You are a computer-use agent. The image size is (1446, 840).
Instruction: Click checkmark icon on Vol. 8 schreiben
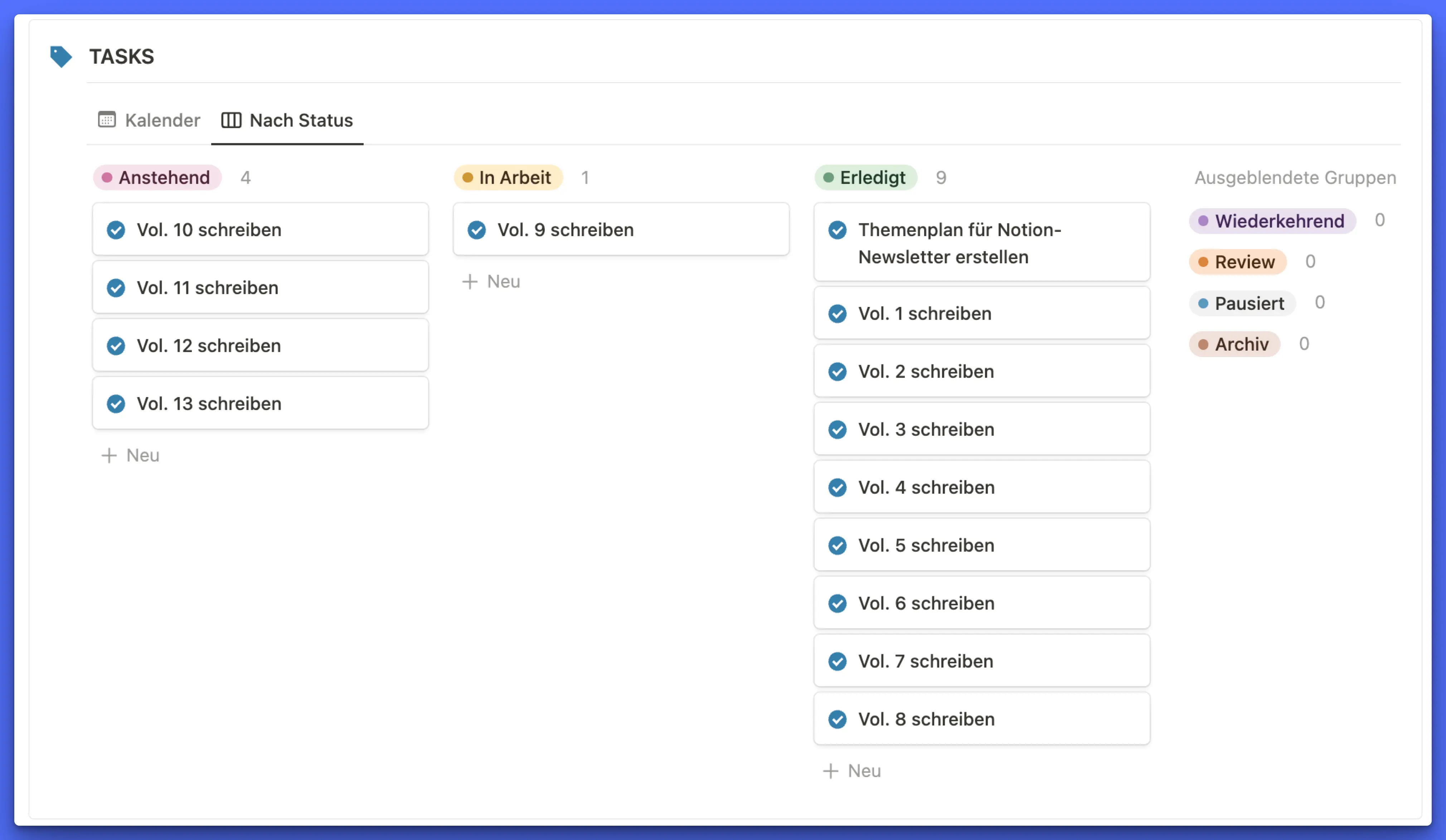(837, 719)
